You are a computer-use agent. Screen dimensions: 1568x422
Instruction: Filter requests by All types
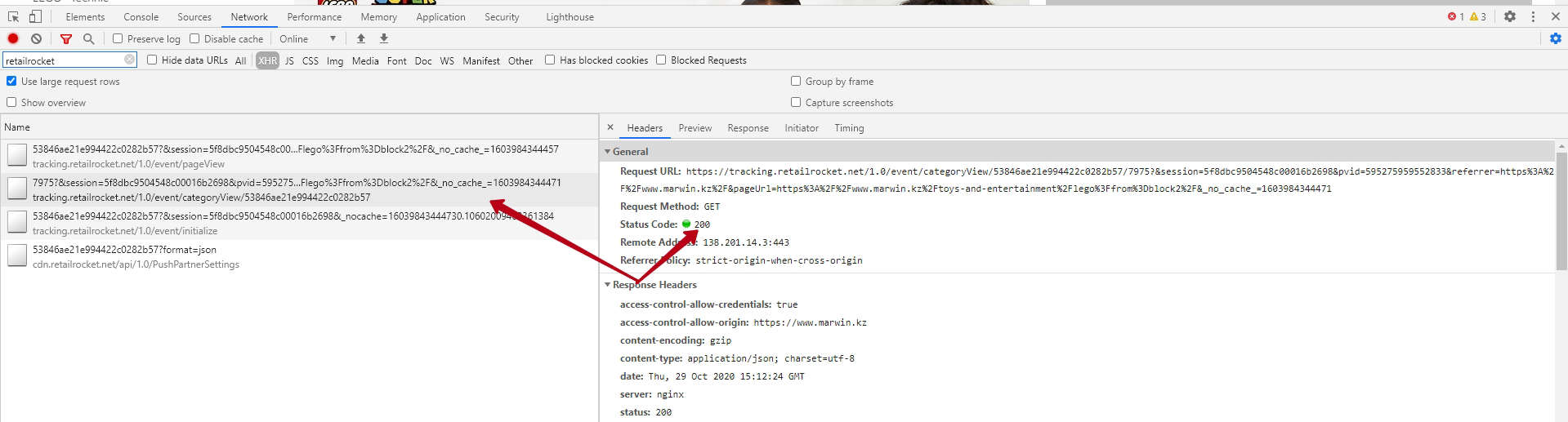(240, 60)
